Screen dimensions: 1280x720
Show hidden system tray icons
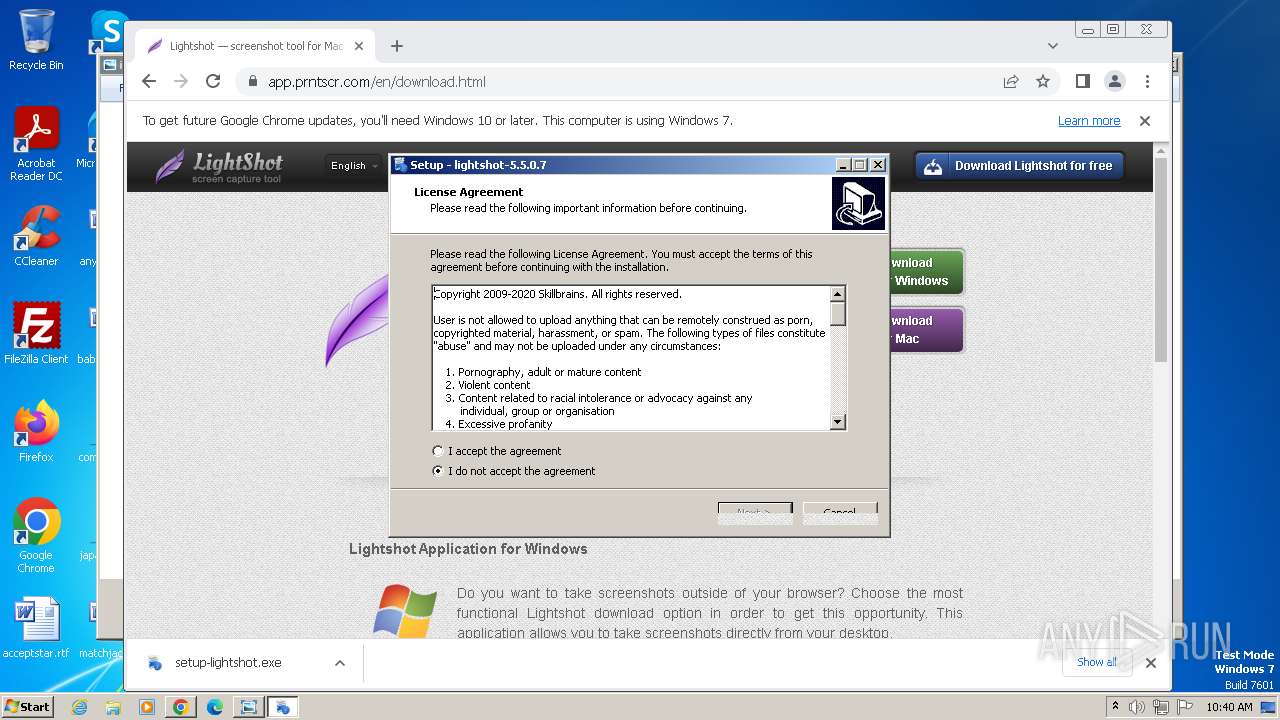click(x=1115, y=707)
